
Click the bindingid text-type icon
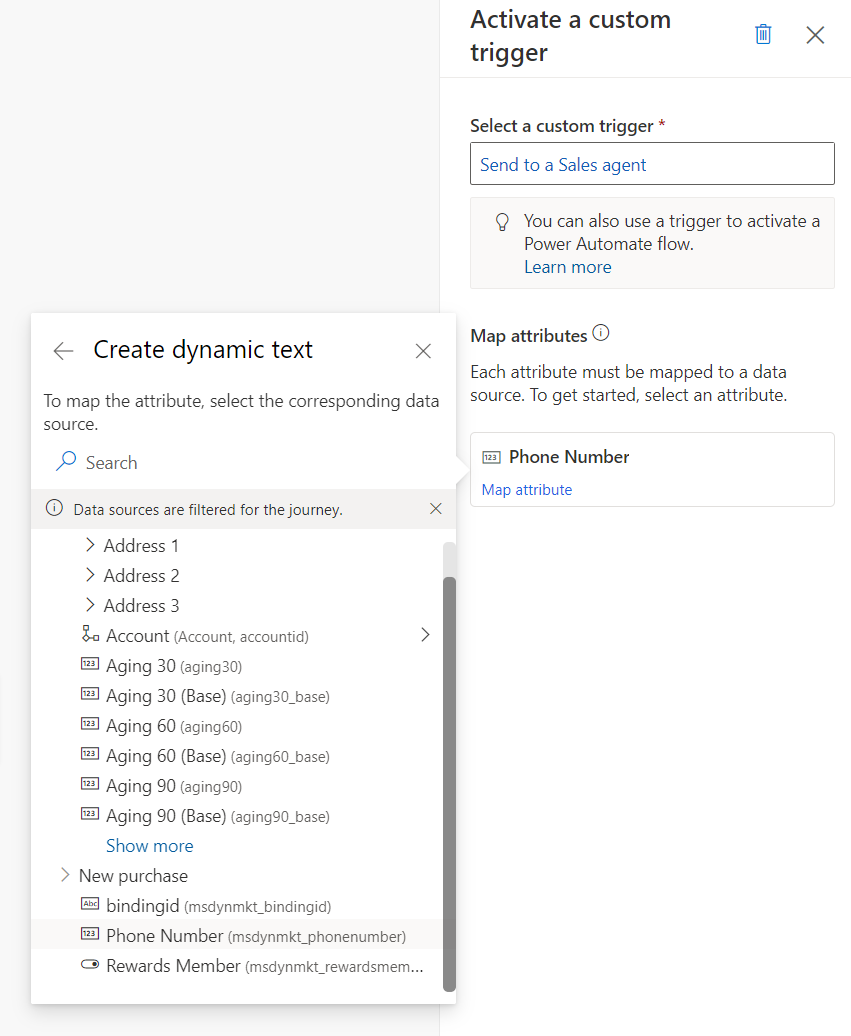point(90,905)
